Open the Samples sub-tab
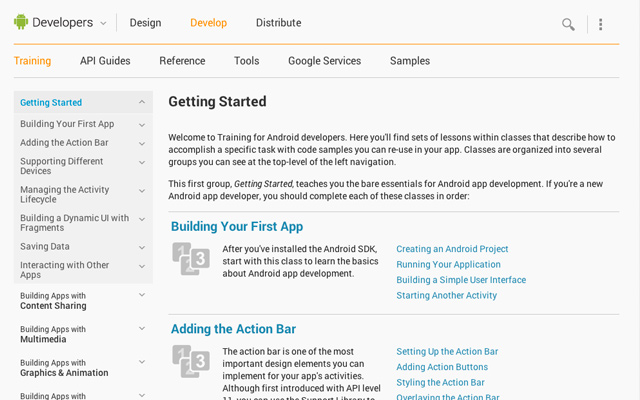The height and width of the screenshot is (400, 640). (x=410, y=61)
